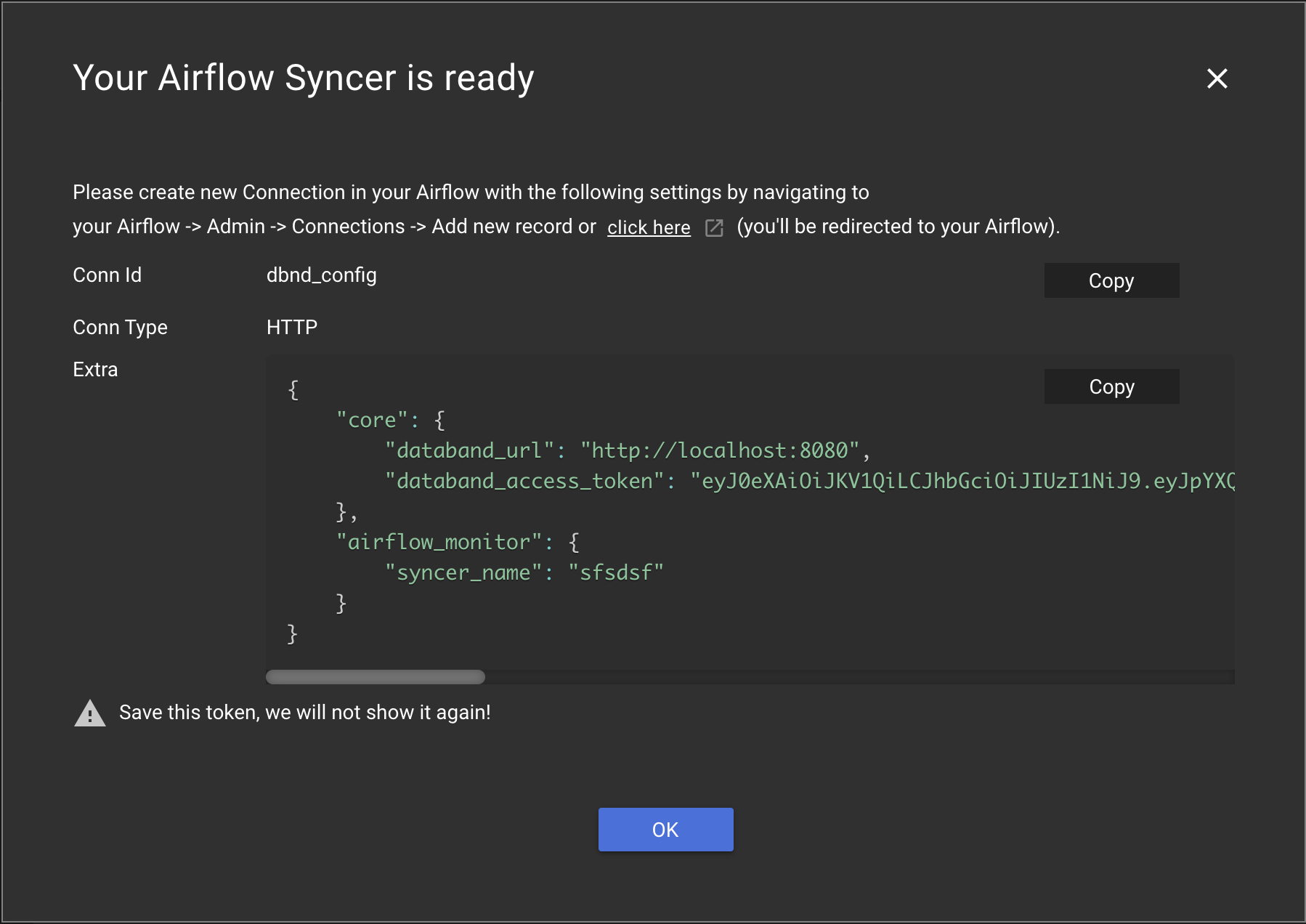Click the databand_access_token line

pyautogui.click(x=810, y=481)
